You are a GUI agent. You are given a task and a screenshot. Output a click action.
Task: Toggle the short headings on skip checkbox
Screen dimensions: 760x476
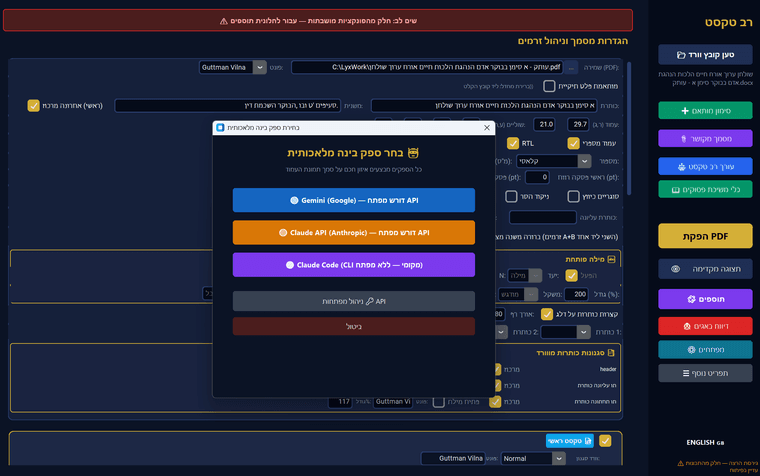point(547,314)
